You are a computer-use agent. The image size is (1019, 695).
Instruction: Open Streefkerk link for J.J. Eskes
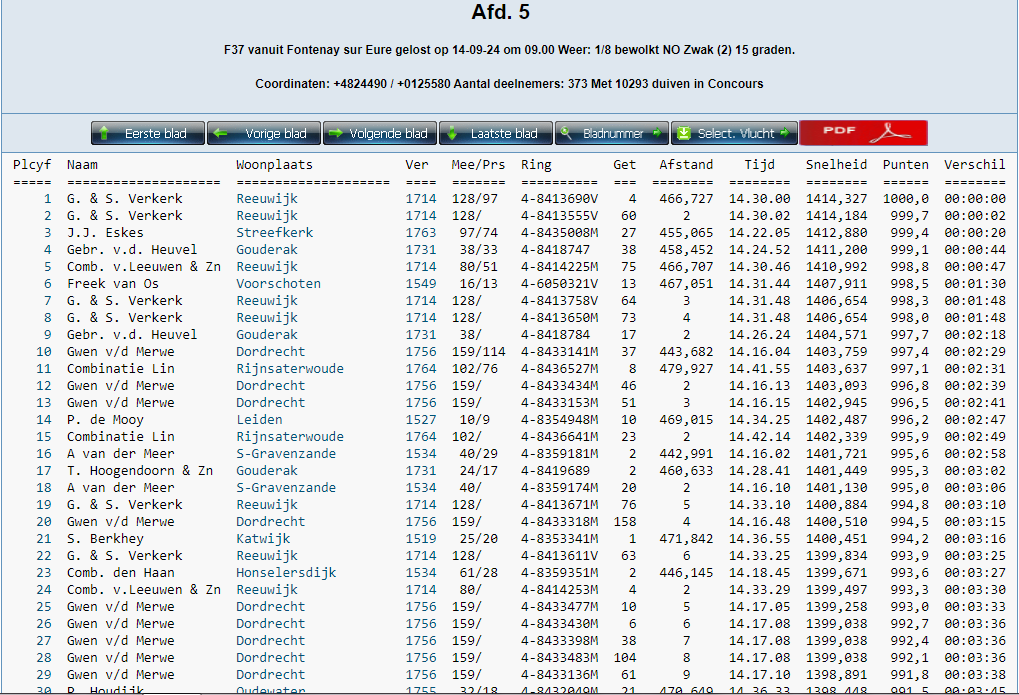click(274, 233)
